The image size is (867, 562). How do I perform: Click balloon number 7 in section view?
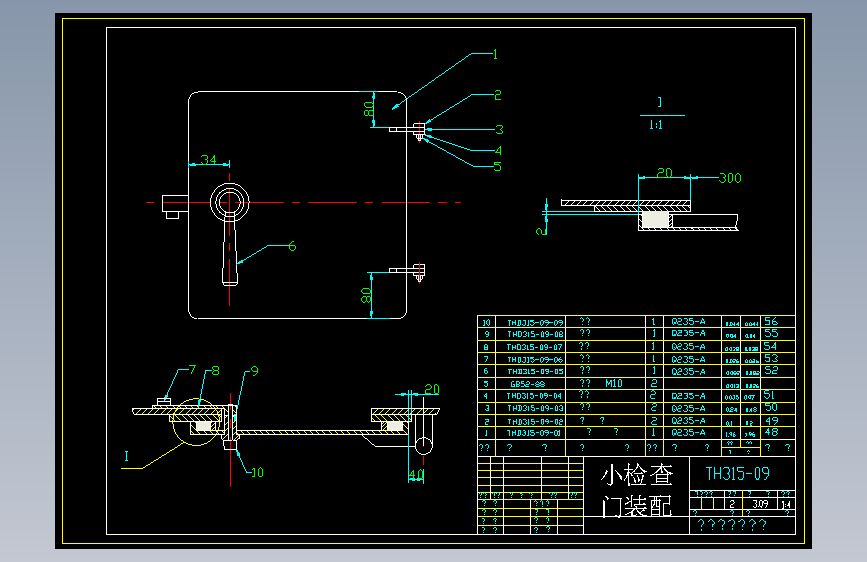(x=192, y=370)
